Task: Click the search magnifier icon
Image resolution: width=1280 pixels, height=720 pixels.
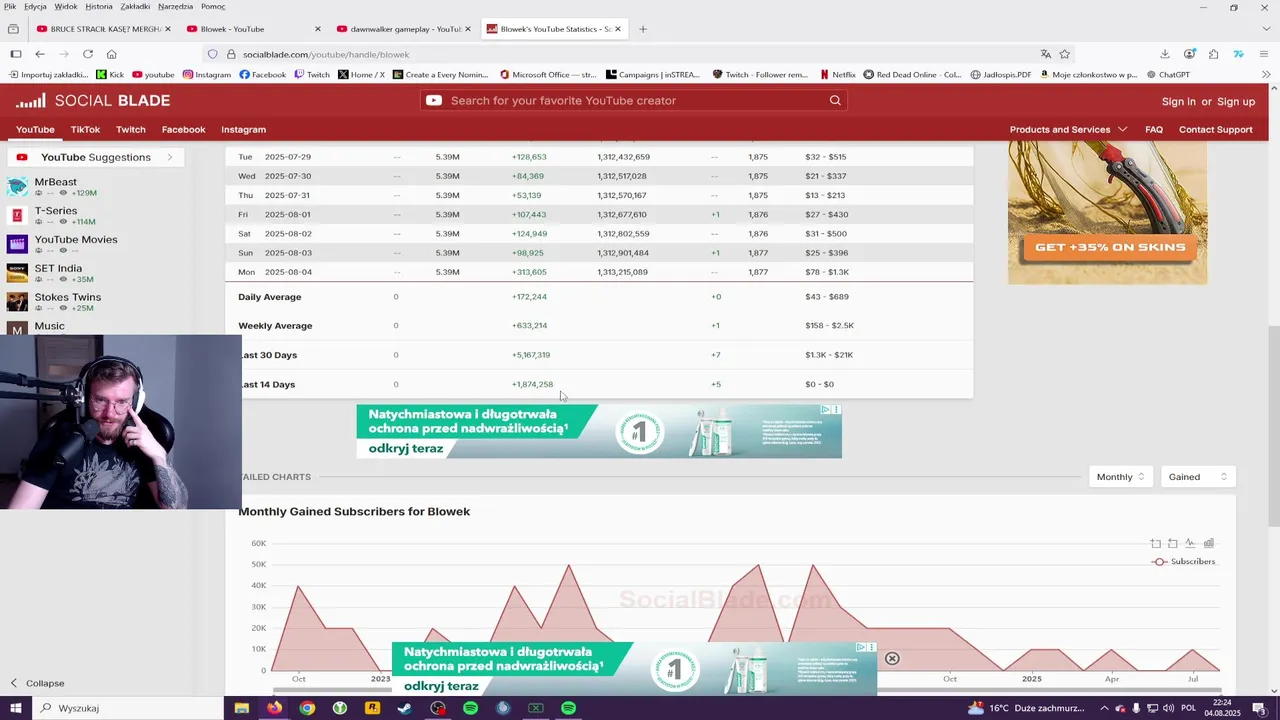Action: [x=835, y=100]
